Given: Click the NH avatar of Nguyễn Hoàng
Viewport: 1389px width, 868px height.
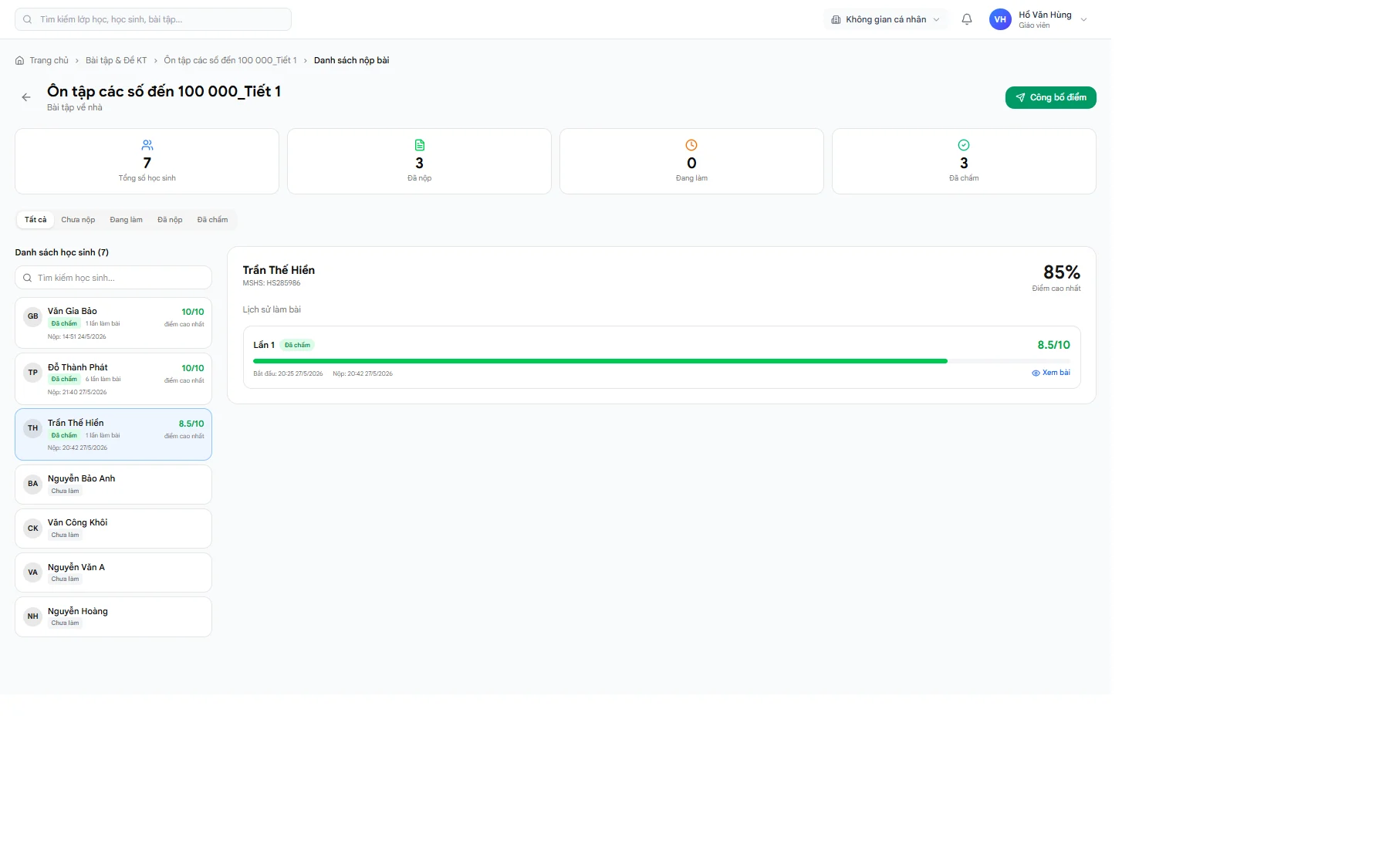Looking at the screenshot, I should (x=32, y=616).
